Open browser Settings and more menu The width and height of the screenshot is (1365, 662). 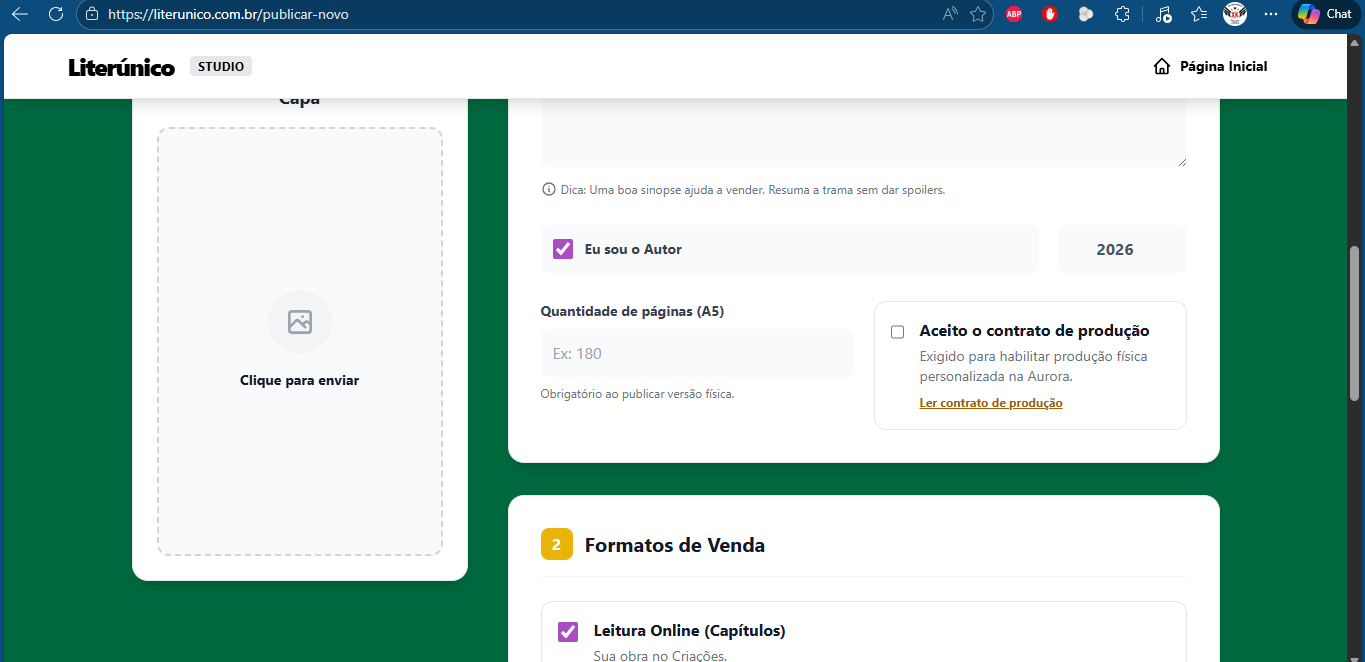(x=1271, y=14)
